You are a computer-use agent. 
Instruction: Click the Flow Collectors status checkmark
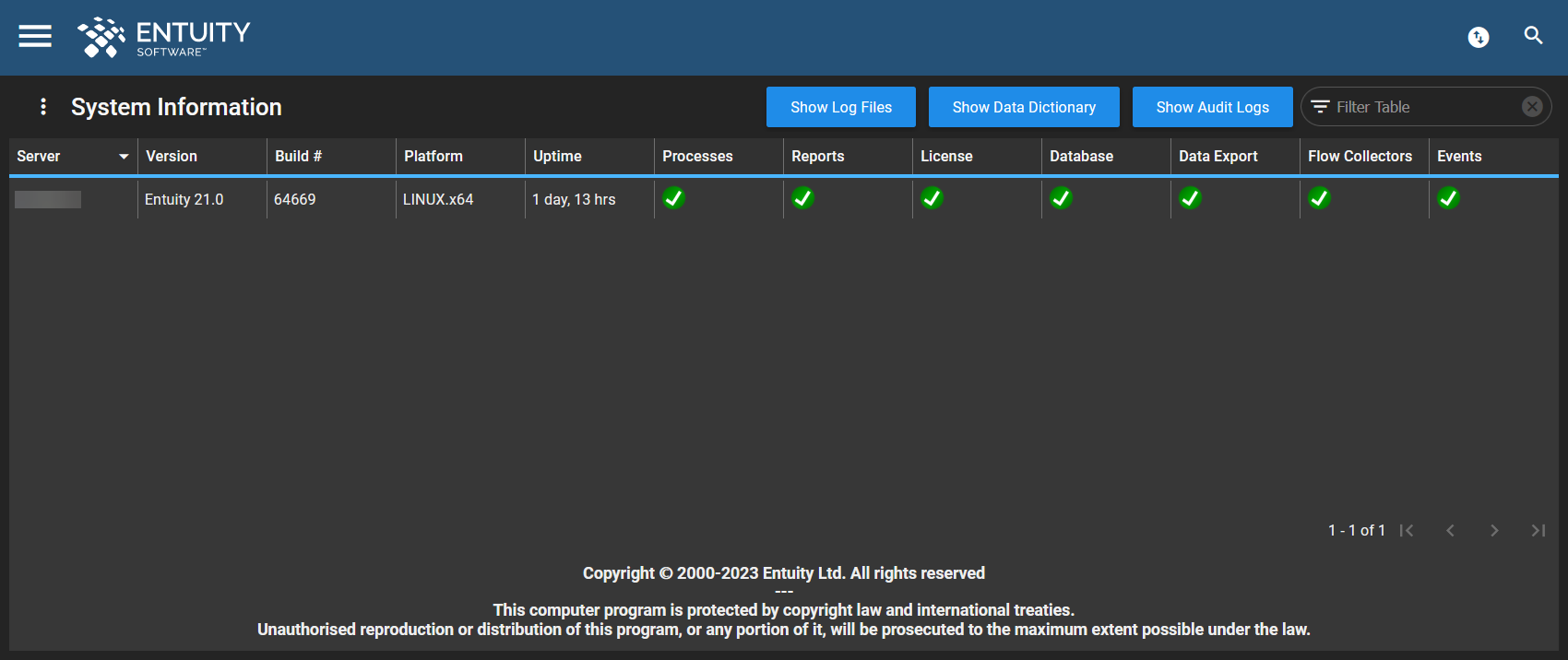coord(1320,198)
